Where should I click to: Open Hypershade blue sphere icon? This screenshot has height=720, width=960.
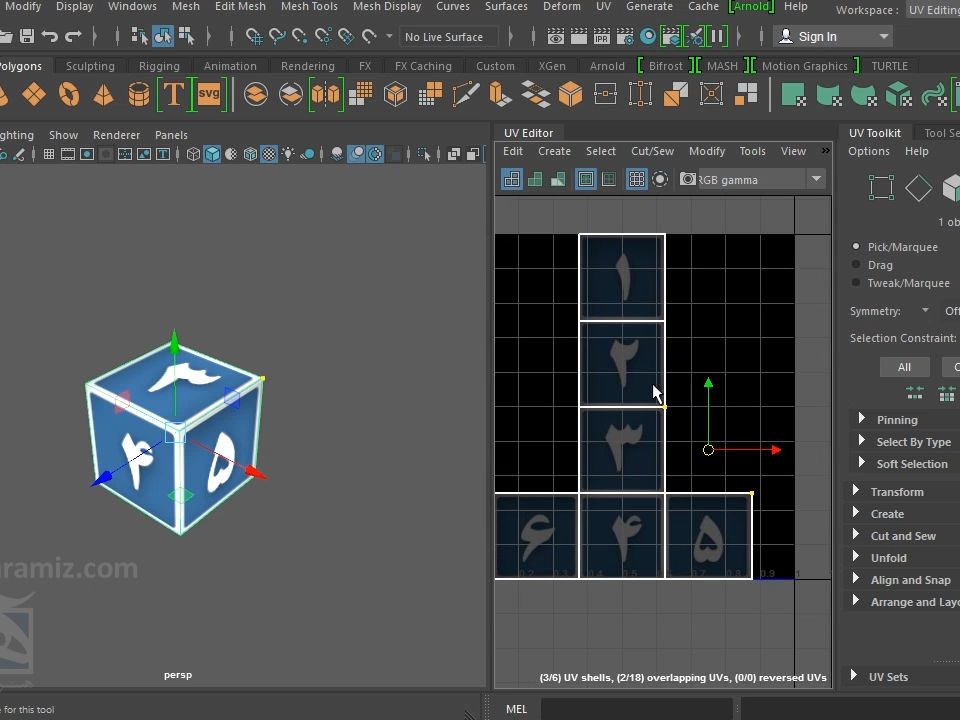point(648,36)
